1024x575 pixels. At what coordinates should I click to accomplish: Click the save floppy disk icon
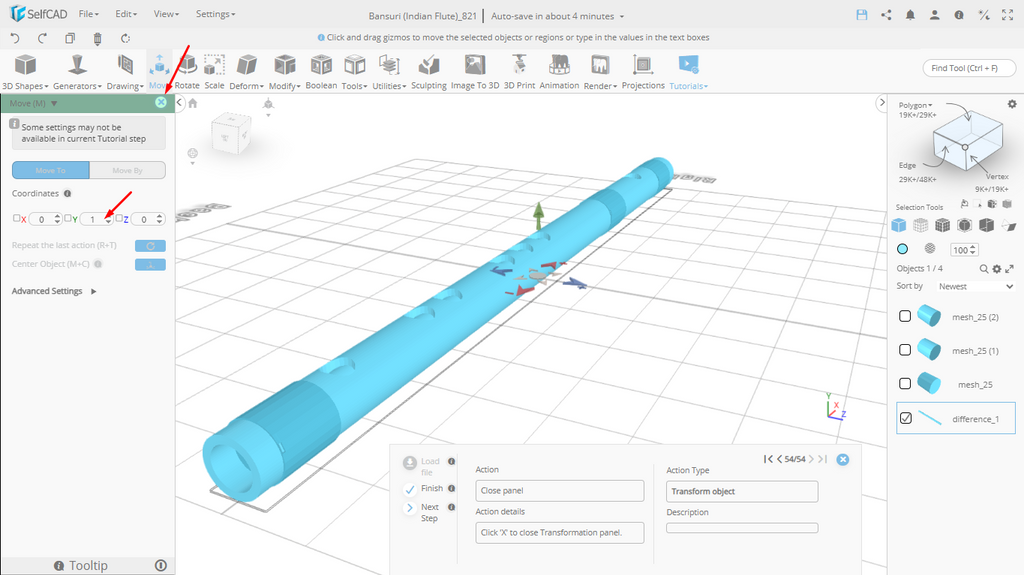[861, 15]
